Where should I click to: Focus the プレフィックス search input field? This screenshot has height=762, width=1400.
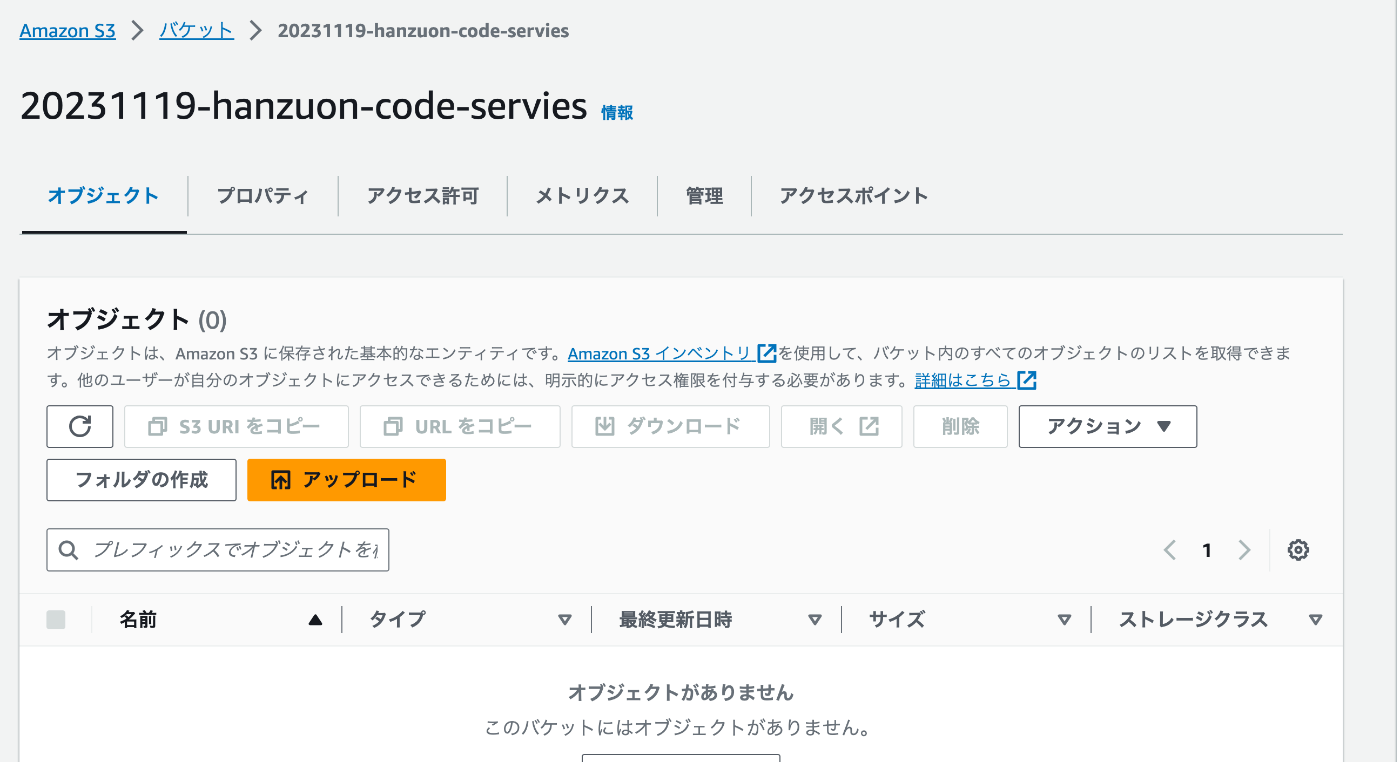pyautogui.click(x=218, y=550)
